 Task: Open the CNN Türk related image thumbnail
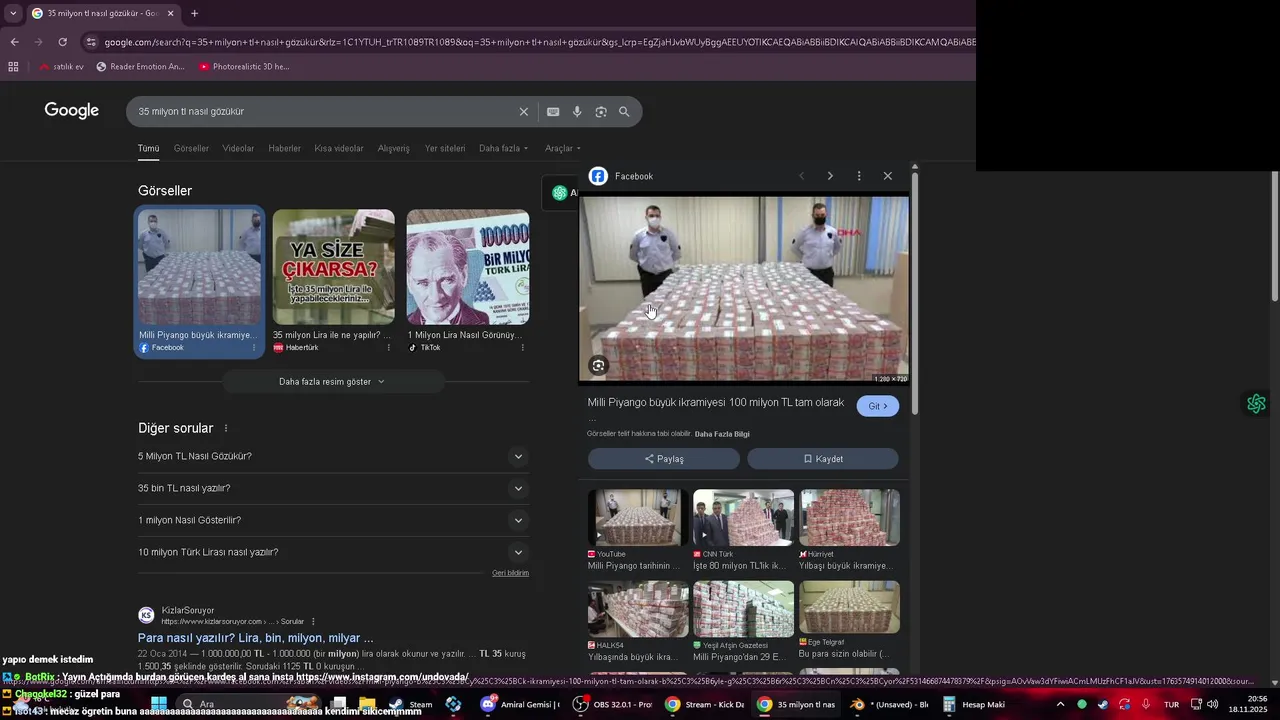click(x=743, y=517)
